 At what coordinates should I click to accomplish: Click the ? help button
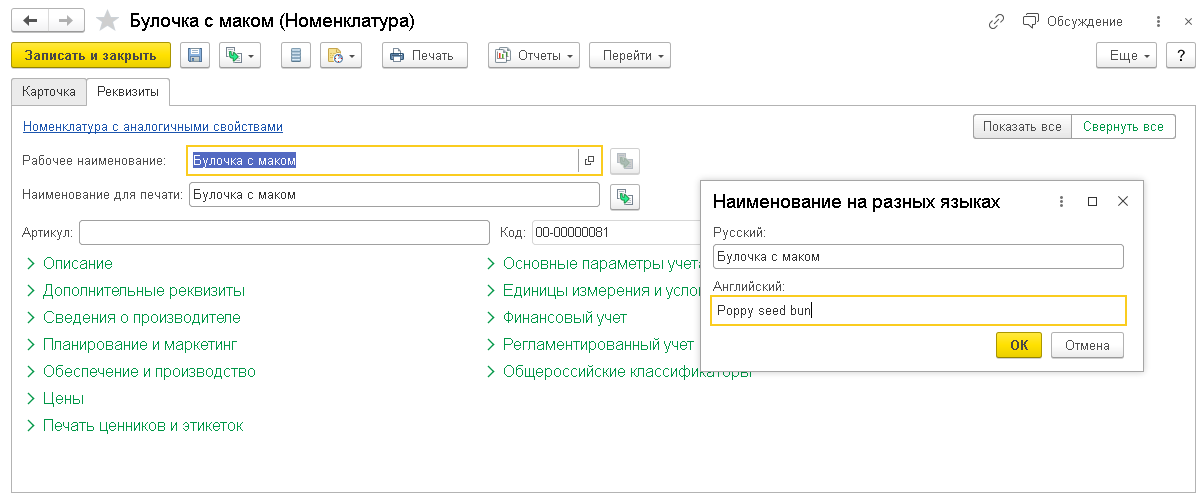(x=1181, y=56)
